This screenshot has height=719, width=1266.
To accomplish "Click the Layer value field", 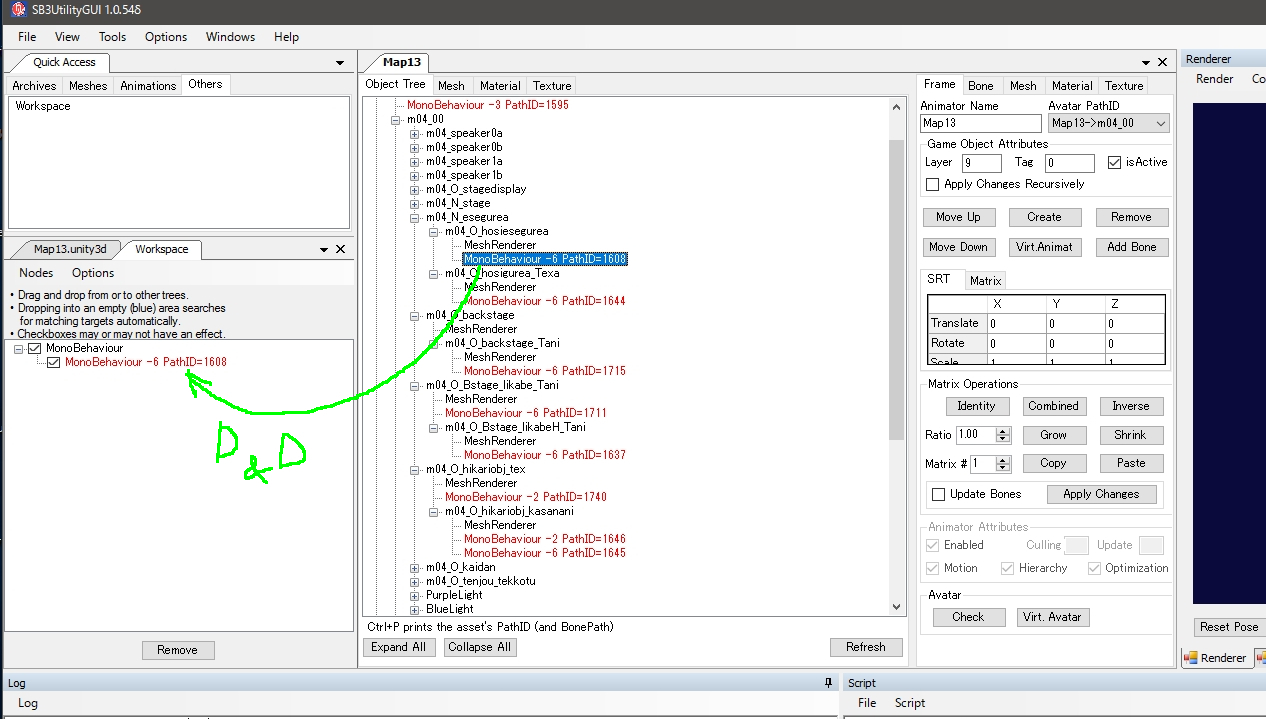I will click(981, 163).
